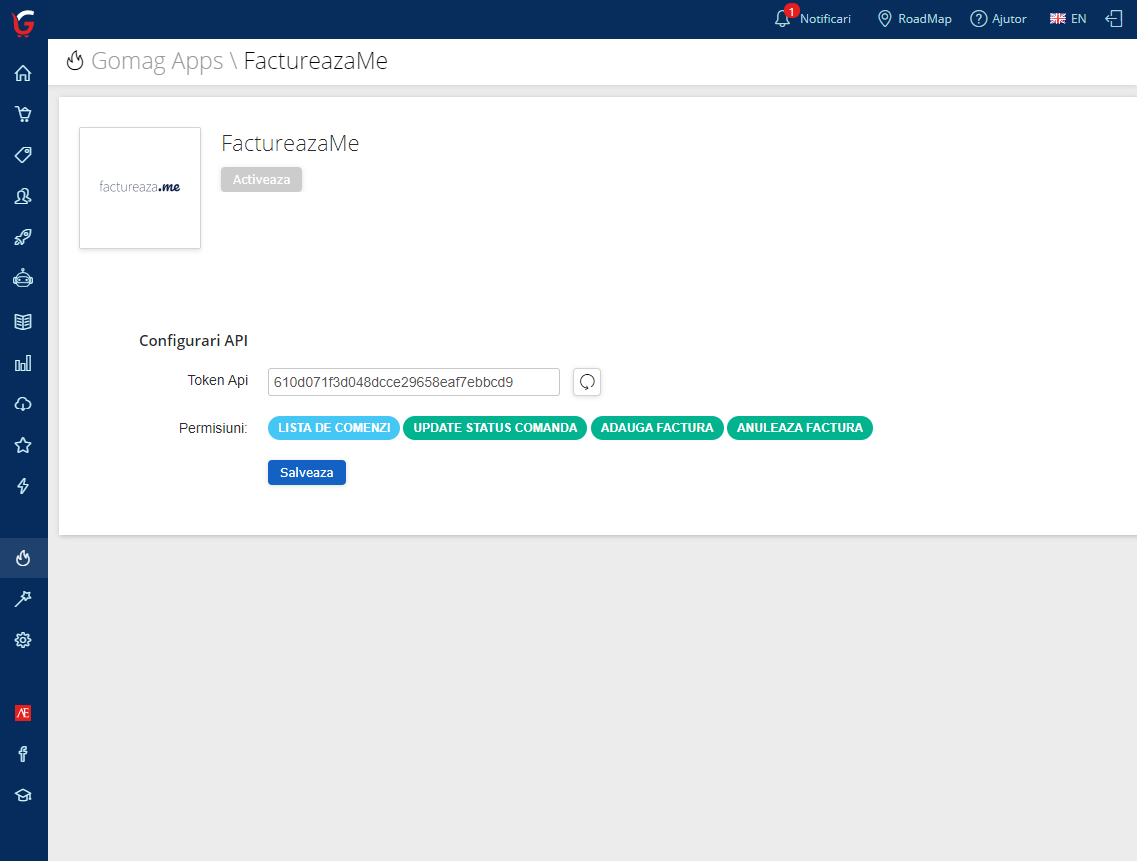Open the home dashboard icon in sidebar
The image size is (1137, 861).
[23, 73]
